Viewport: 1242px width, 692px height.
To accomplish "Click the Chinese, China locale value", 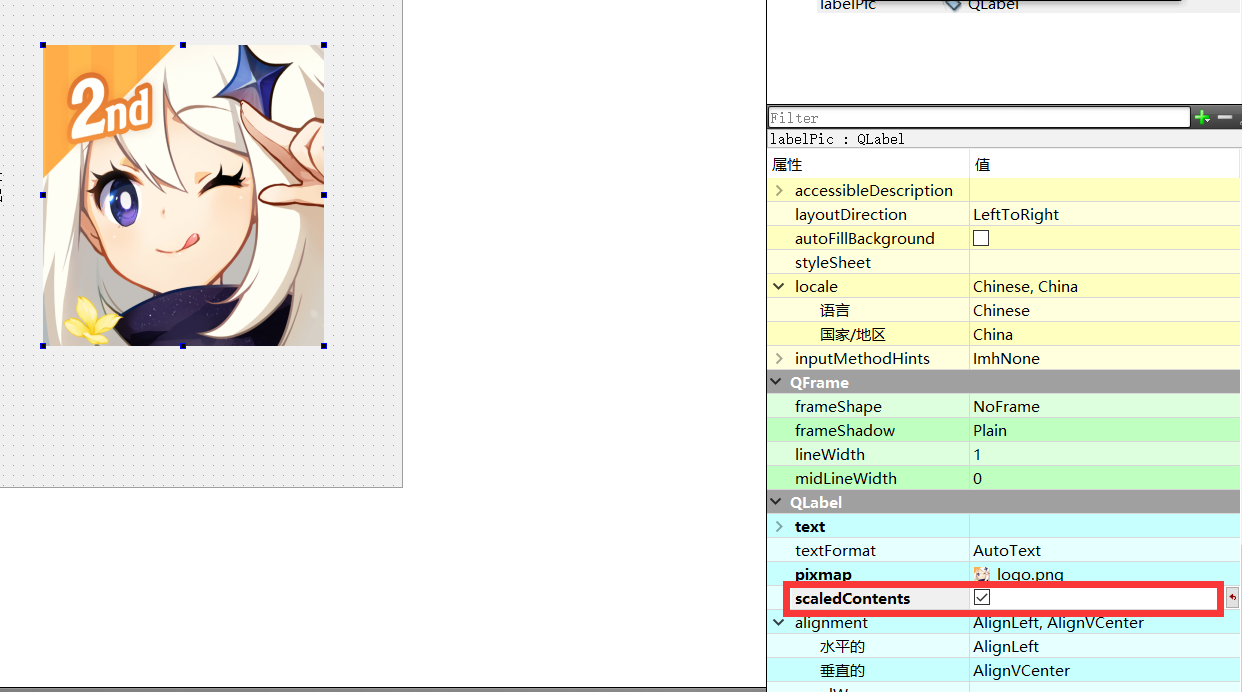I will tap(1025, 286).
